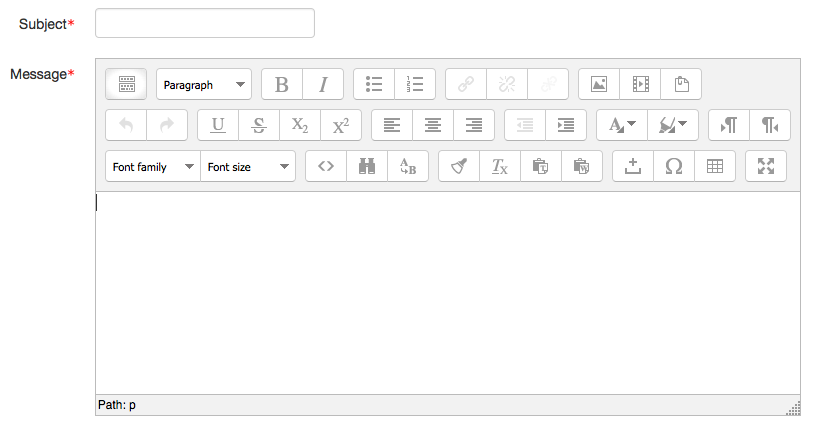Viewport: 816px width, 427px height.
Task: Insert an image
Action: [x=599, y=84]
